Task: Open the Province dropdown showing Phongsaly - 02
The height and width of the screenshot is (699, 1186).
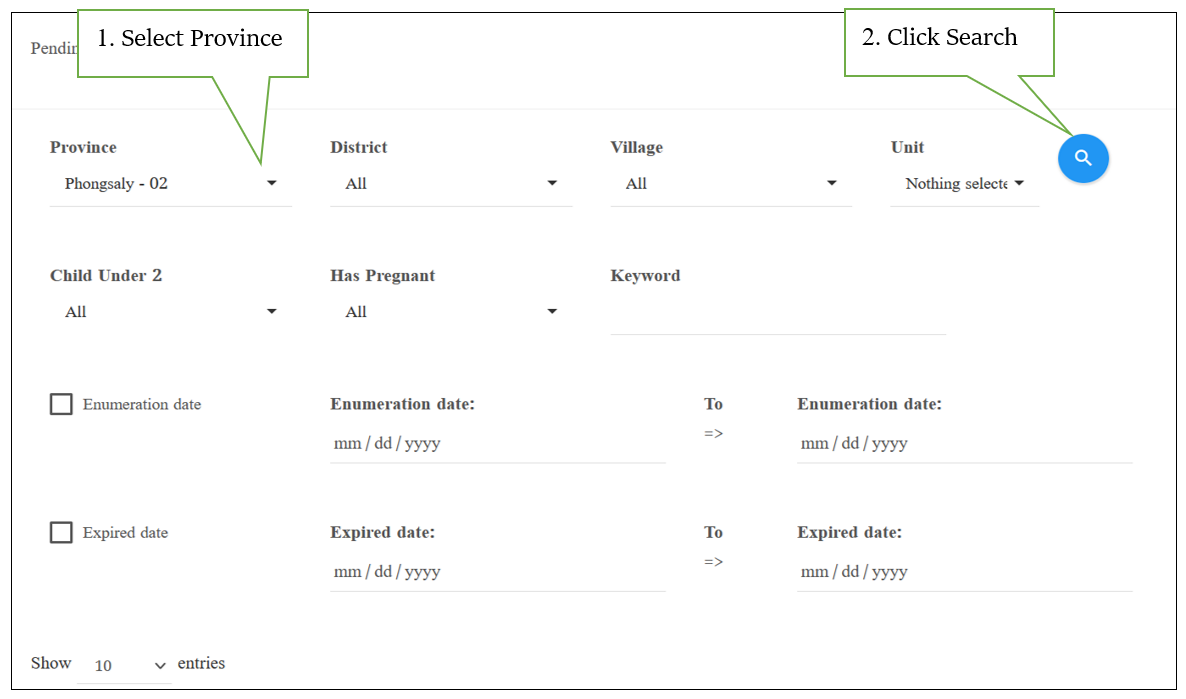Action: 171,184
